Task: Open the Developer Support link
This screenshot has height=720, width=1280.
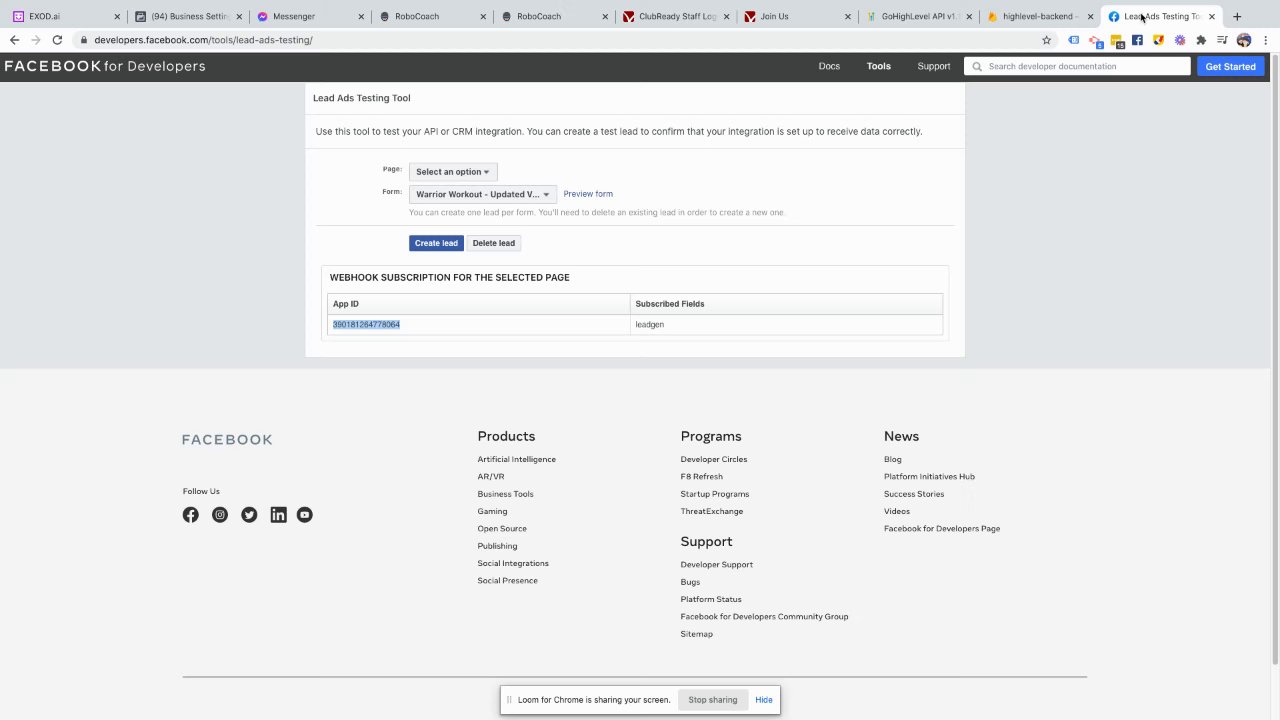Action: pos(717,565)
